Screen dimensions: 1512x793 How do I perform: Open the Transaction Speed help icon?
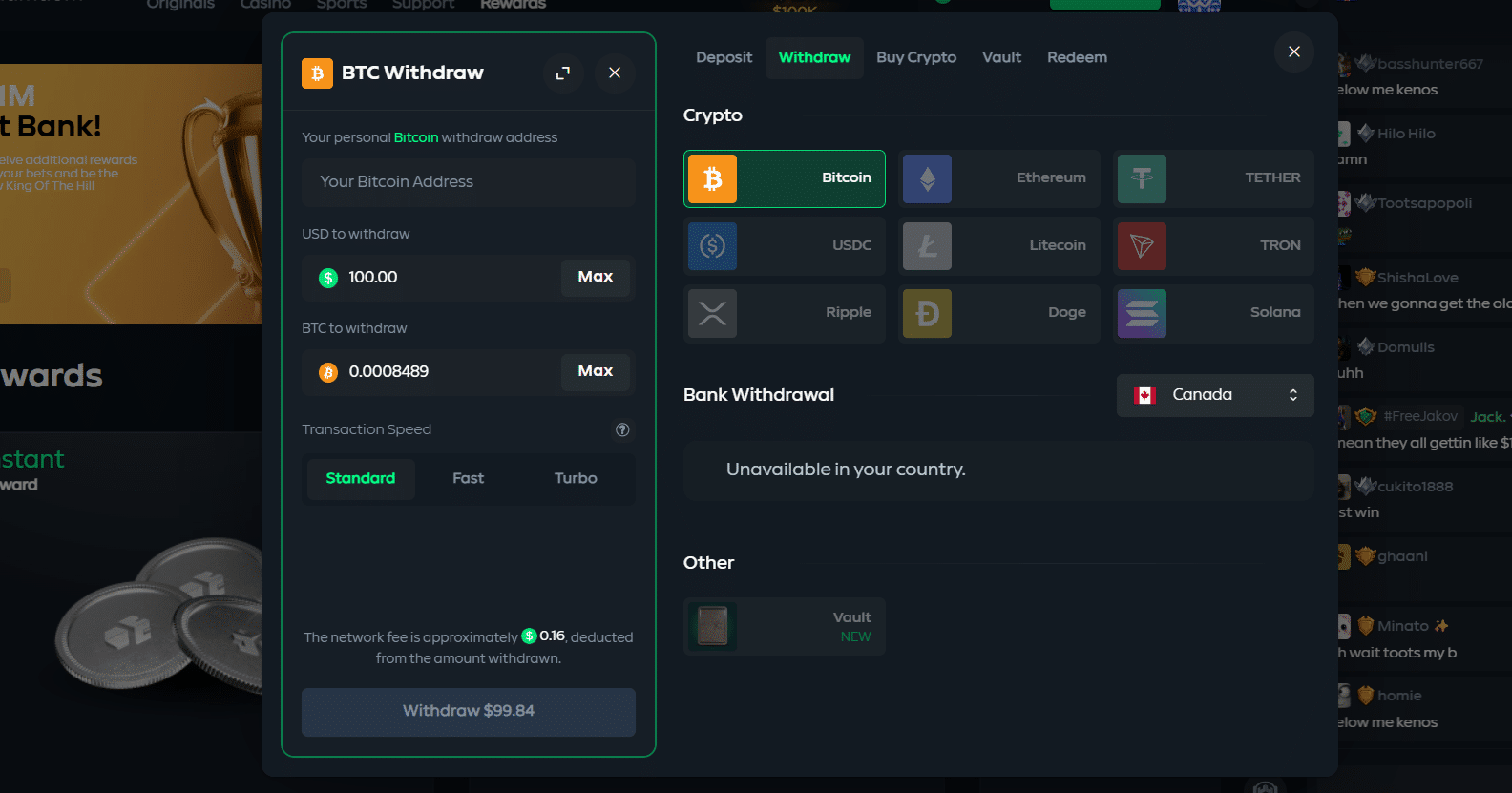point(622,429)
